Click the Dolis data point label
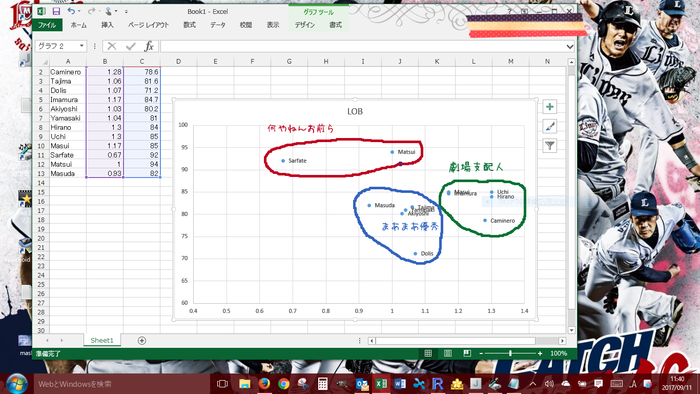The image size is (700, 394). (427, 253)
